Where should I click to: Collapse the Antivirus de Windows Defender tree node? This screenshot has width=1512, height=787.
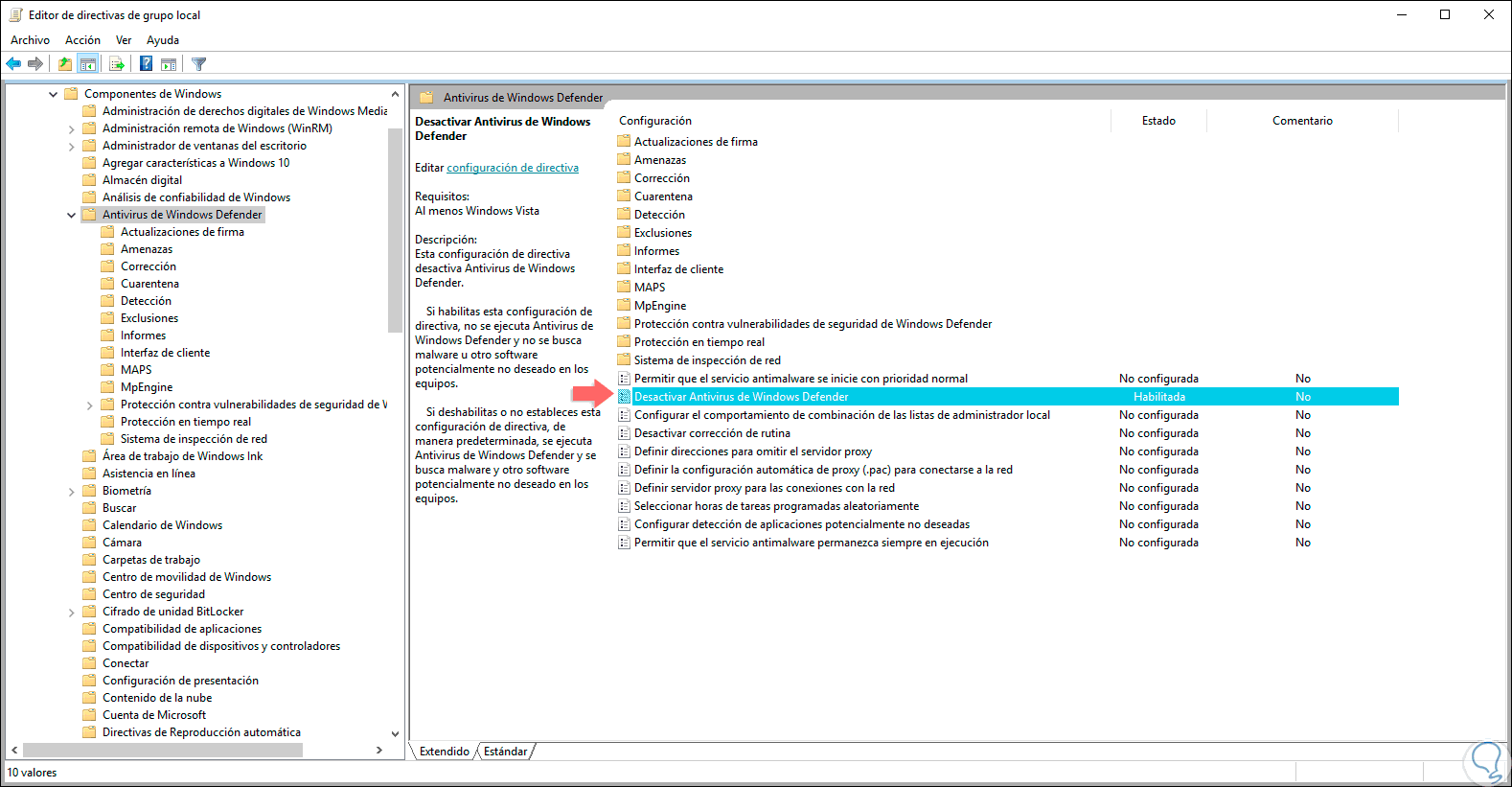click(72, 215)
